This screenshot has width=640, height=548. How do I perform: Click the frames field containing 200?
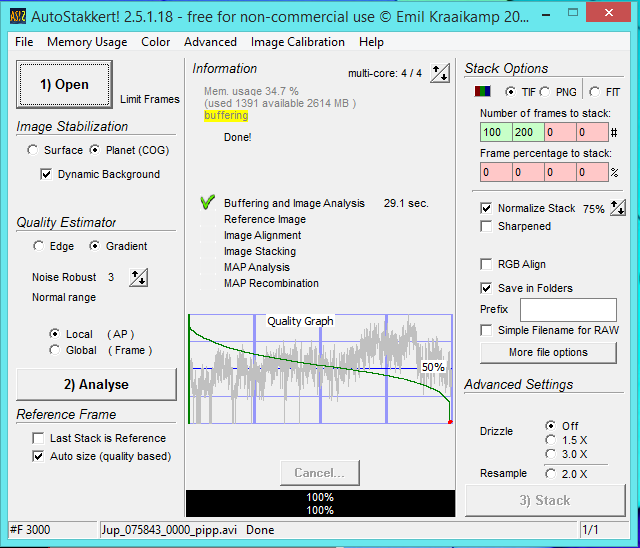tap(528, 132)
